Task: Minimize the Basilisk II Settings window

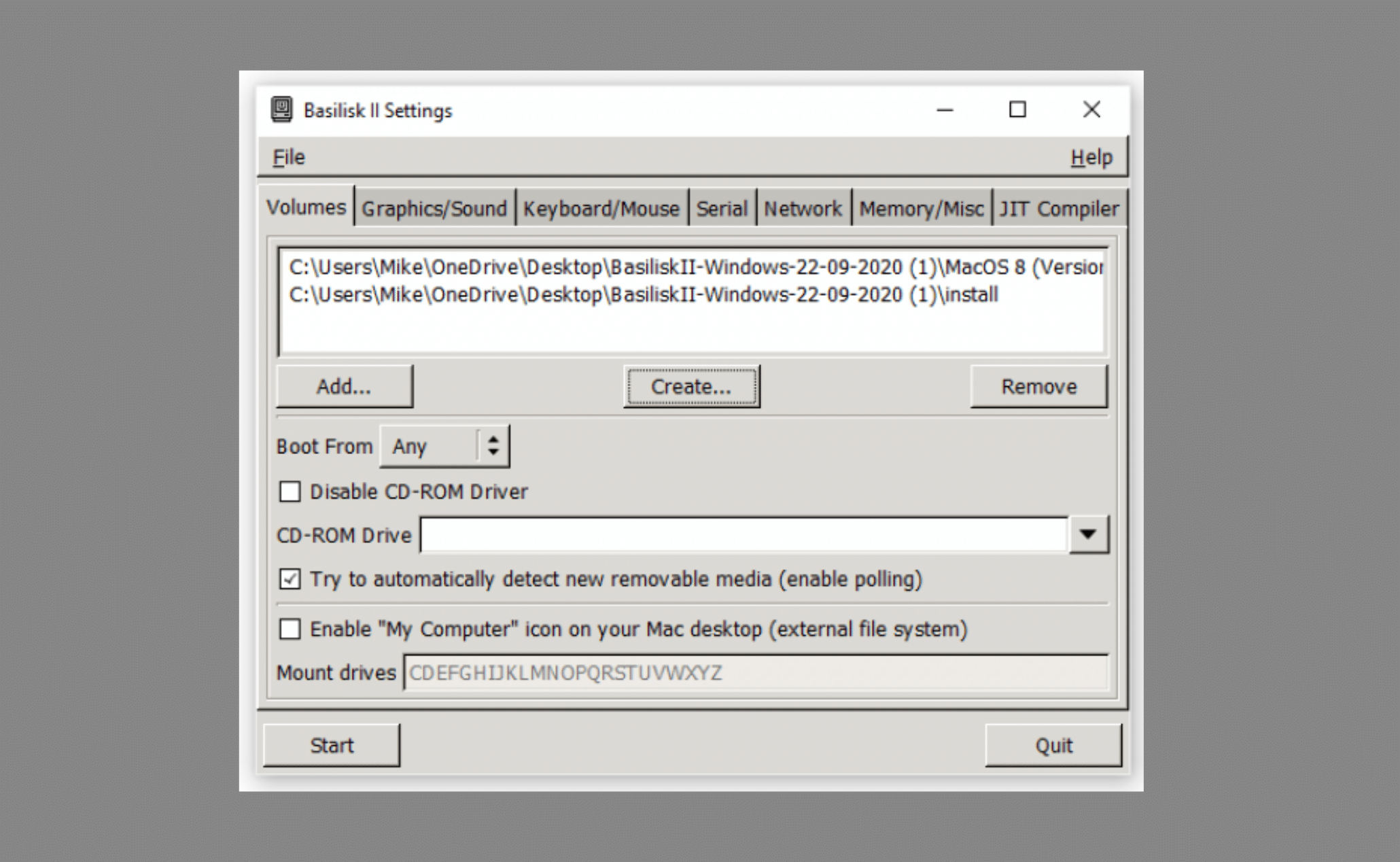Action: pos(945,109)
